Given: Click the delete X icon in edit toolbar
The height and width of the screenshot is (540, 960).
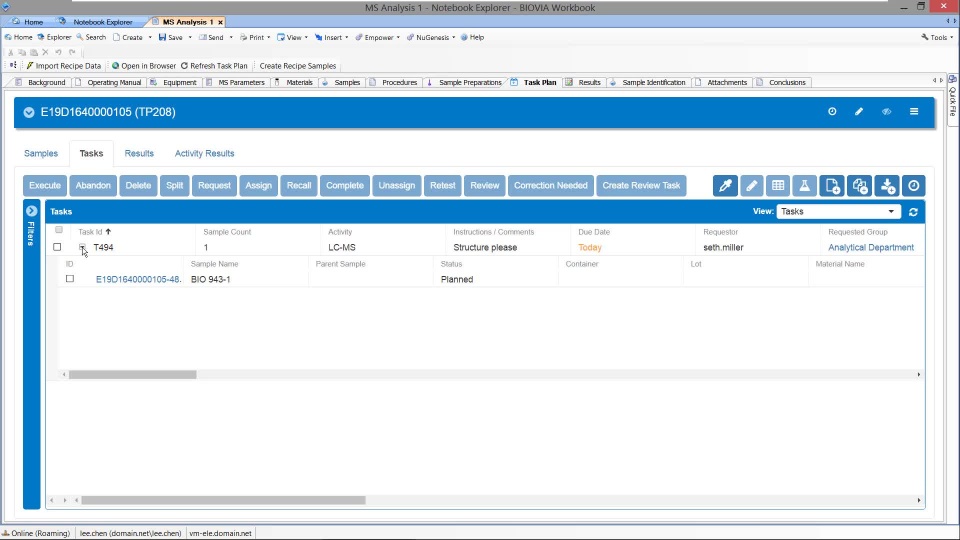Looking at the screenshot, I should point(45,52).
